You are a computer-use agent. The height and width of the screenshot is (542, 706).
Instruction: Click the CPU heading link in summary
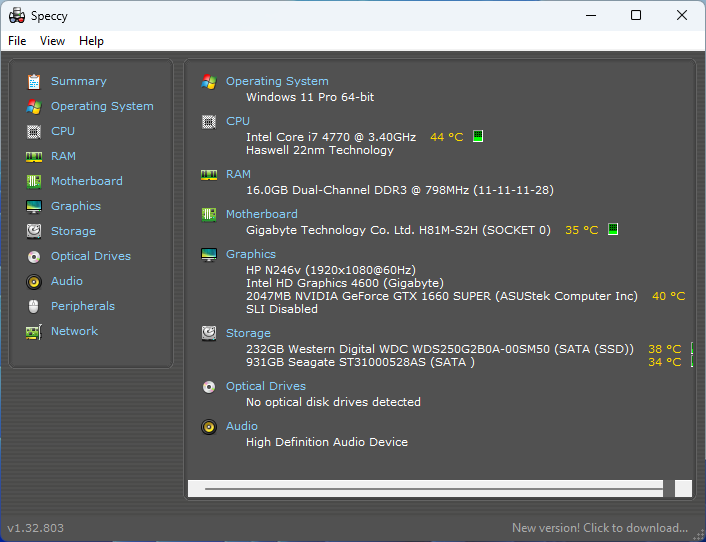[238, 122]
